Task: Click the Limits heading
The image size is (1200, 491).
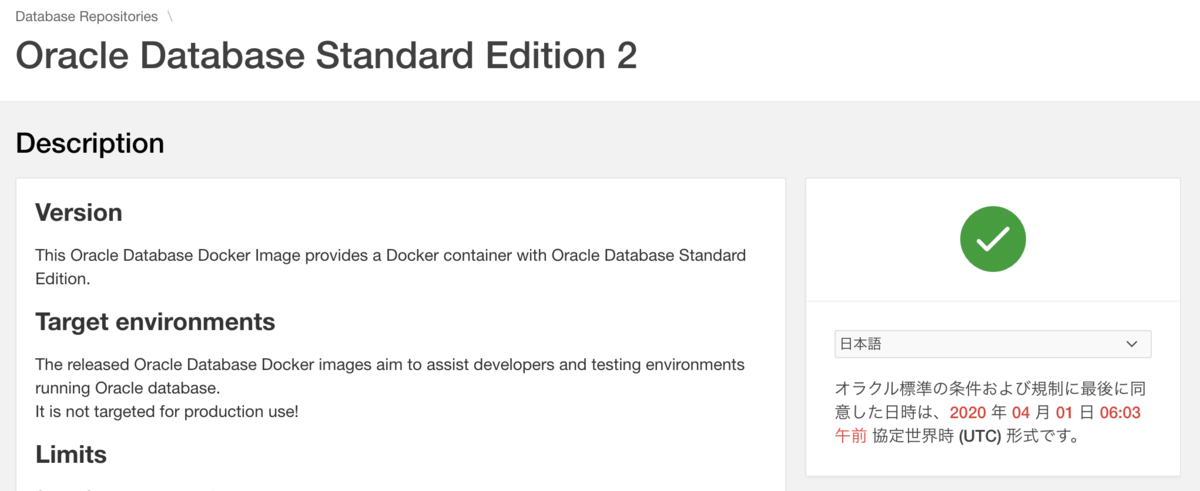Action: click(71, 454)
